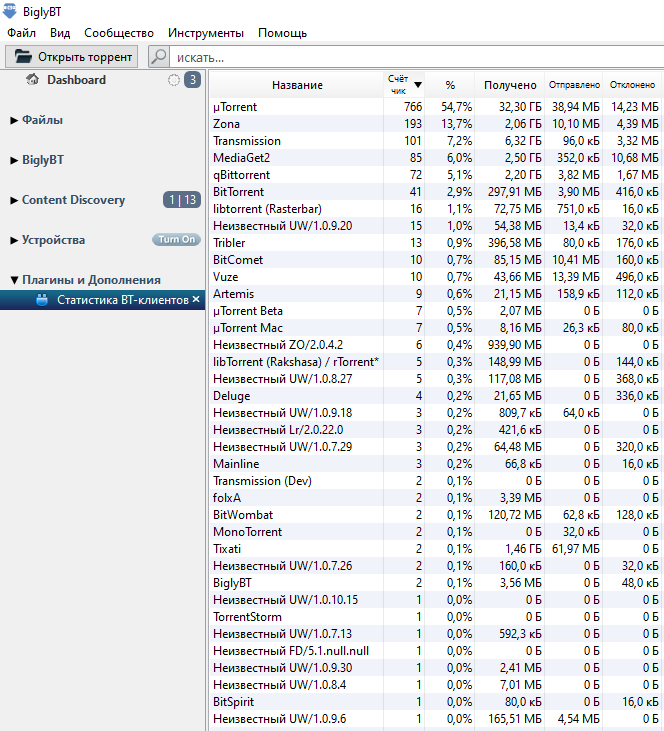Click the Dashboard spinner activity icon
Viewport: 664px width, 731px height.
coord(173,80)
